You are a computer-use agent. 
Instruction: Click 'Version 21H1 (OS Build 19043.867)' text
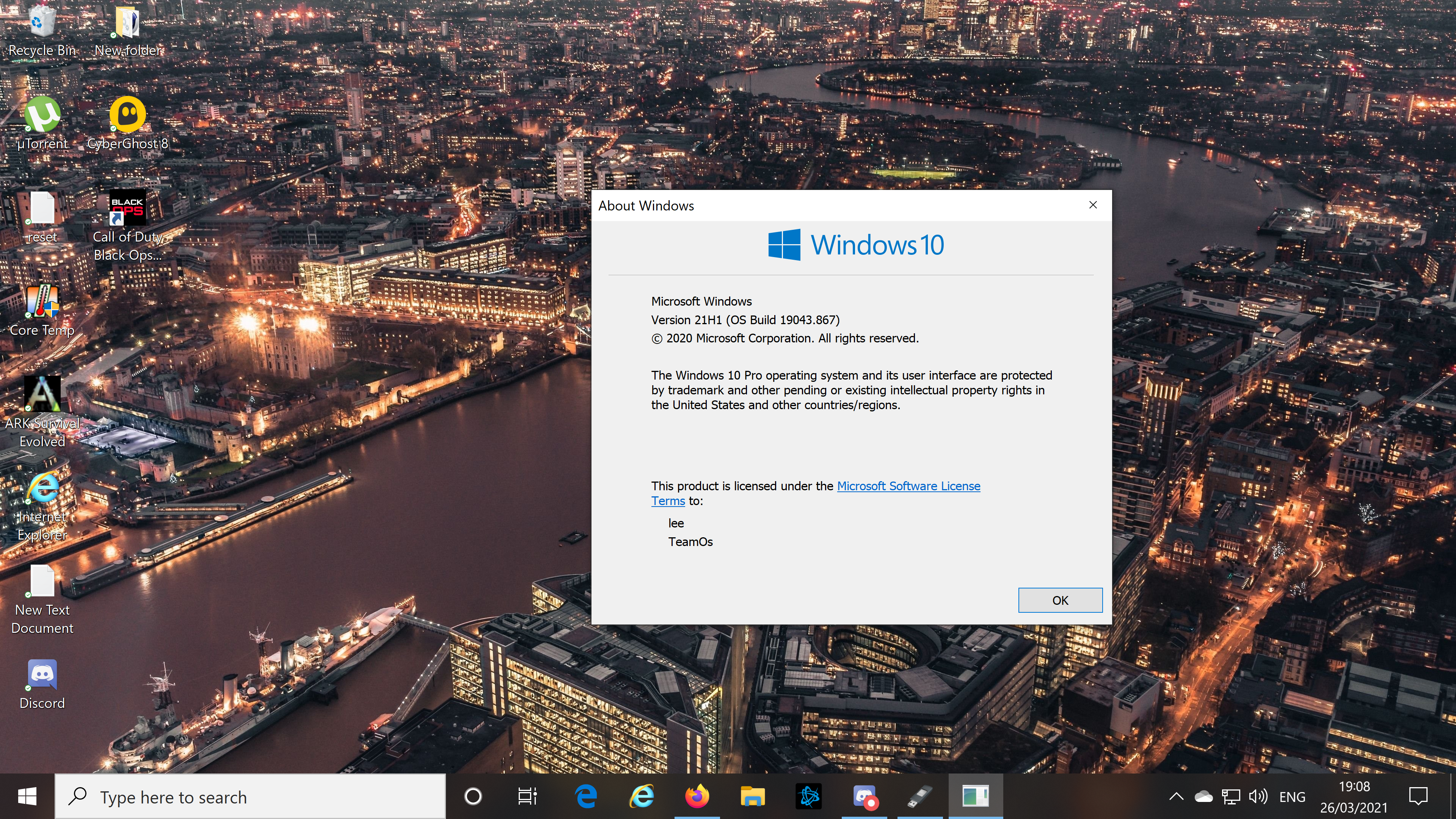point(745,320)
